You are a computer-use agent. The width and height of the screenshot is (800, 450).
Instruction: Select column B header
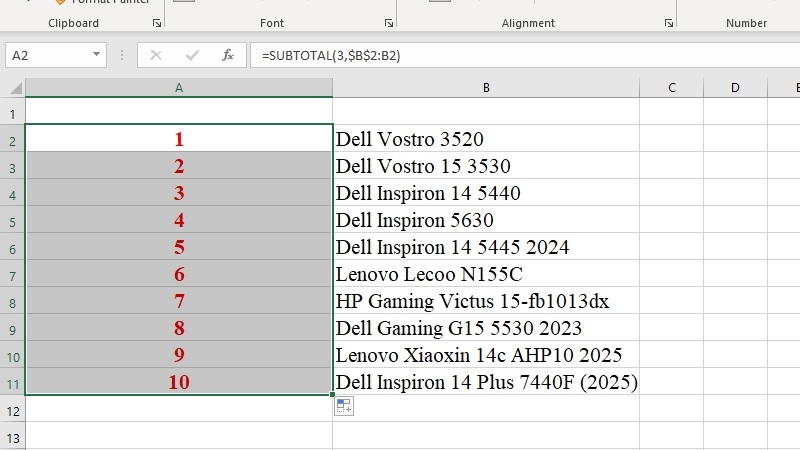click(x=486, y=88)
